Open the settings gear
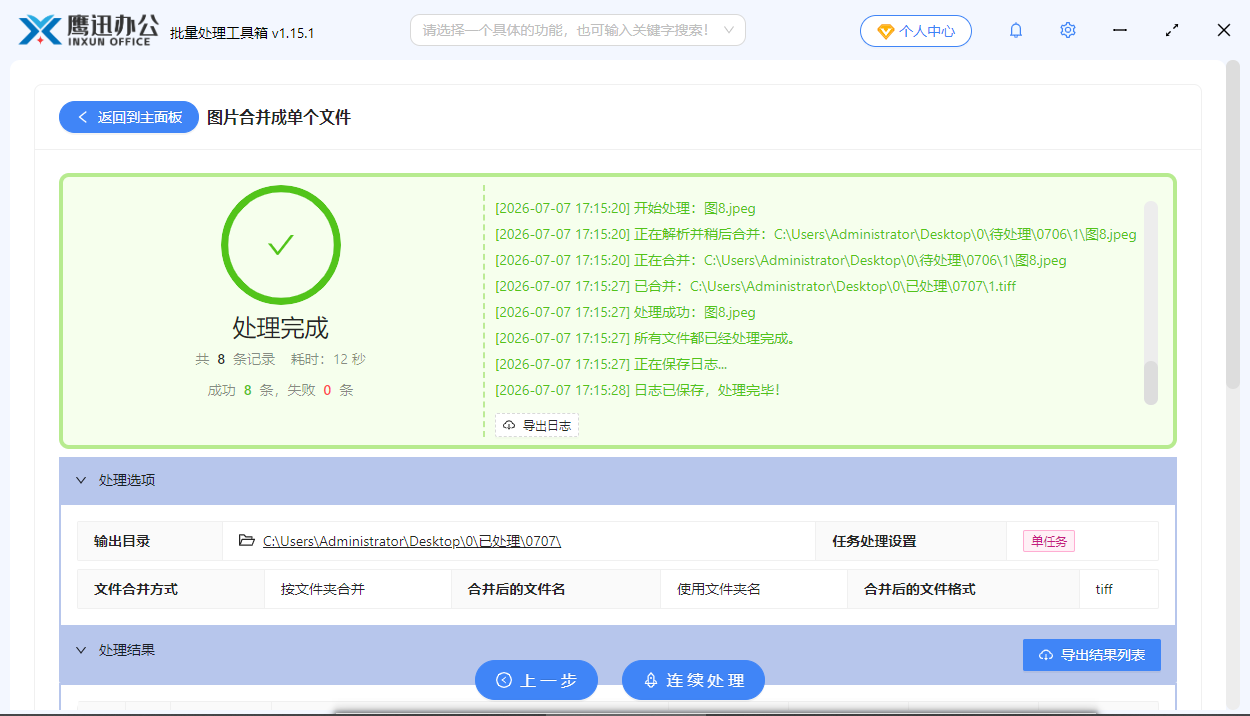Screen dimensions: 1250x716 (1068, 31)
